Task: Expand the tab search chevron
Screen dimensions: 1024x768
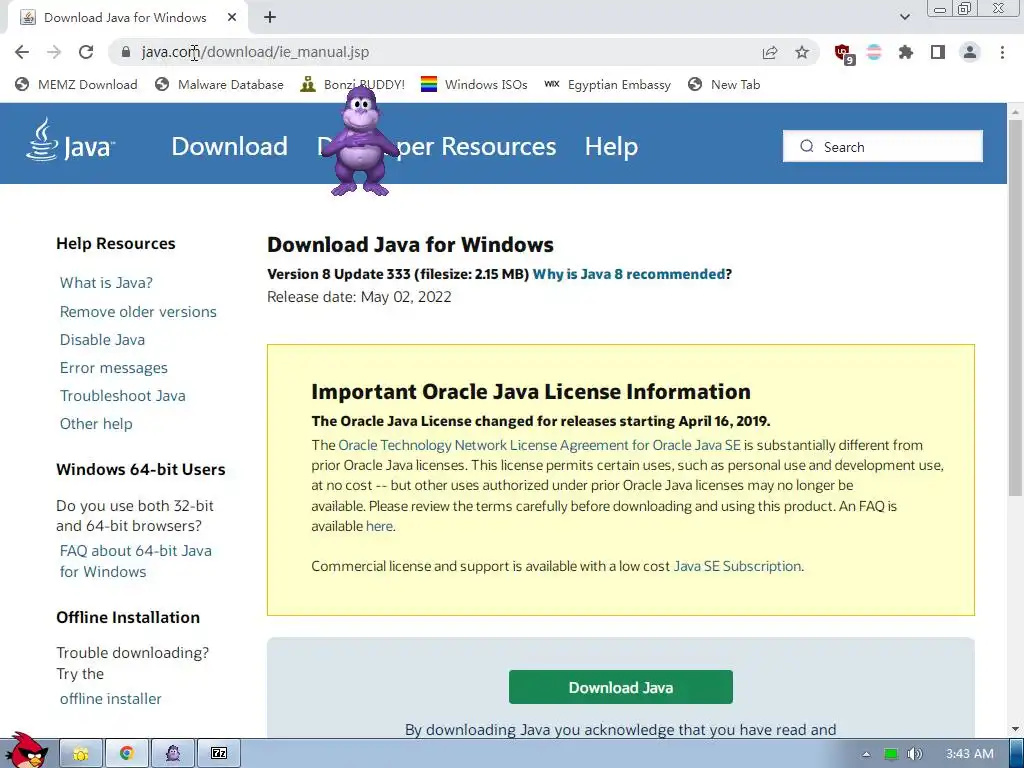Action: (x=904, y=17)
